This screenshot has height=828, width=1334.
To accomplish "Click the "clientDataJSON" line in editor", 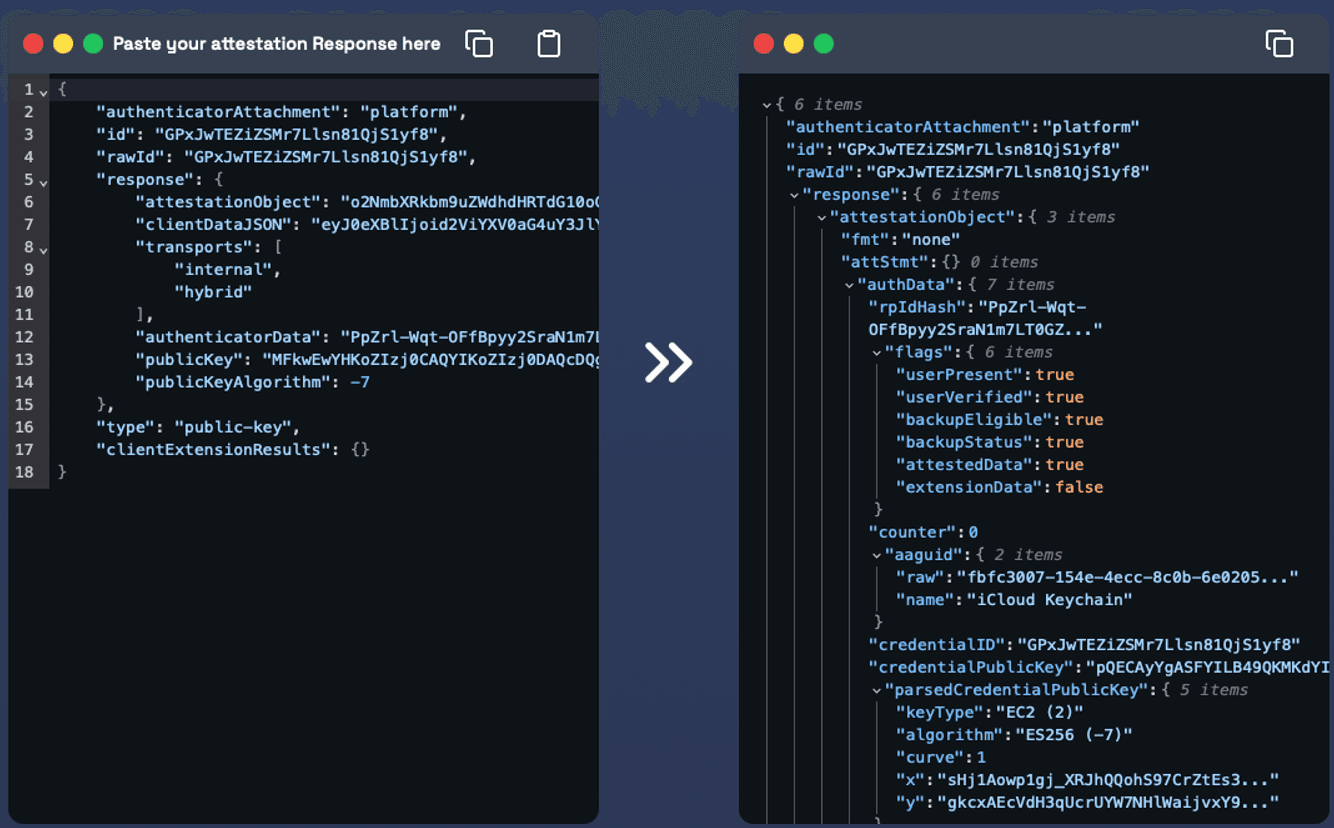I will click(x=366, y=224).
